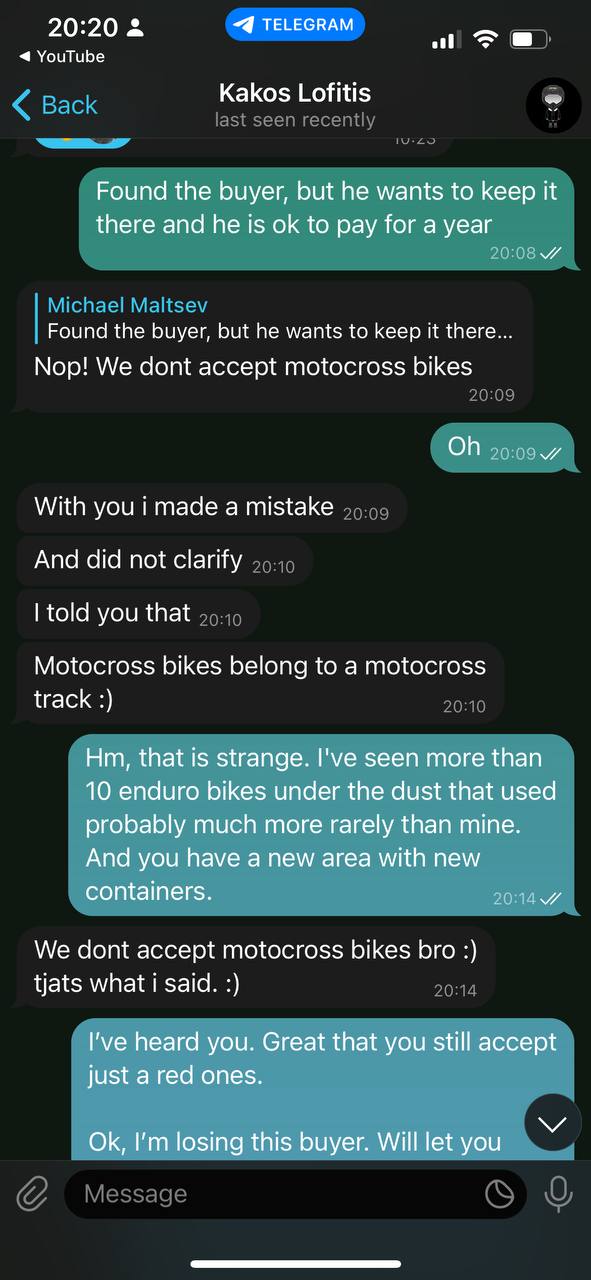Viewport: 591px width, 1280px height.
Task: Jump to the latest message with the down arrow
Action: point(552,1124)
